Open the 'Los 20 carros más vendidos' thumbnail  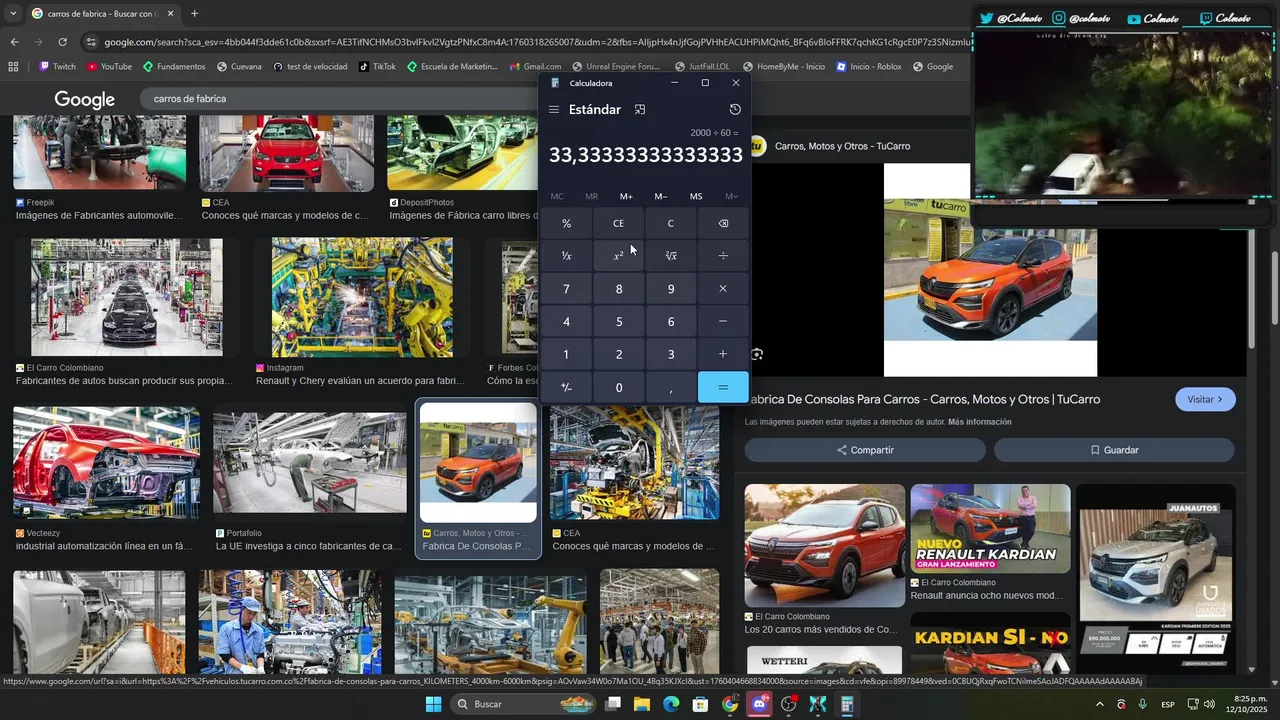pos(824,545)
